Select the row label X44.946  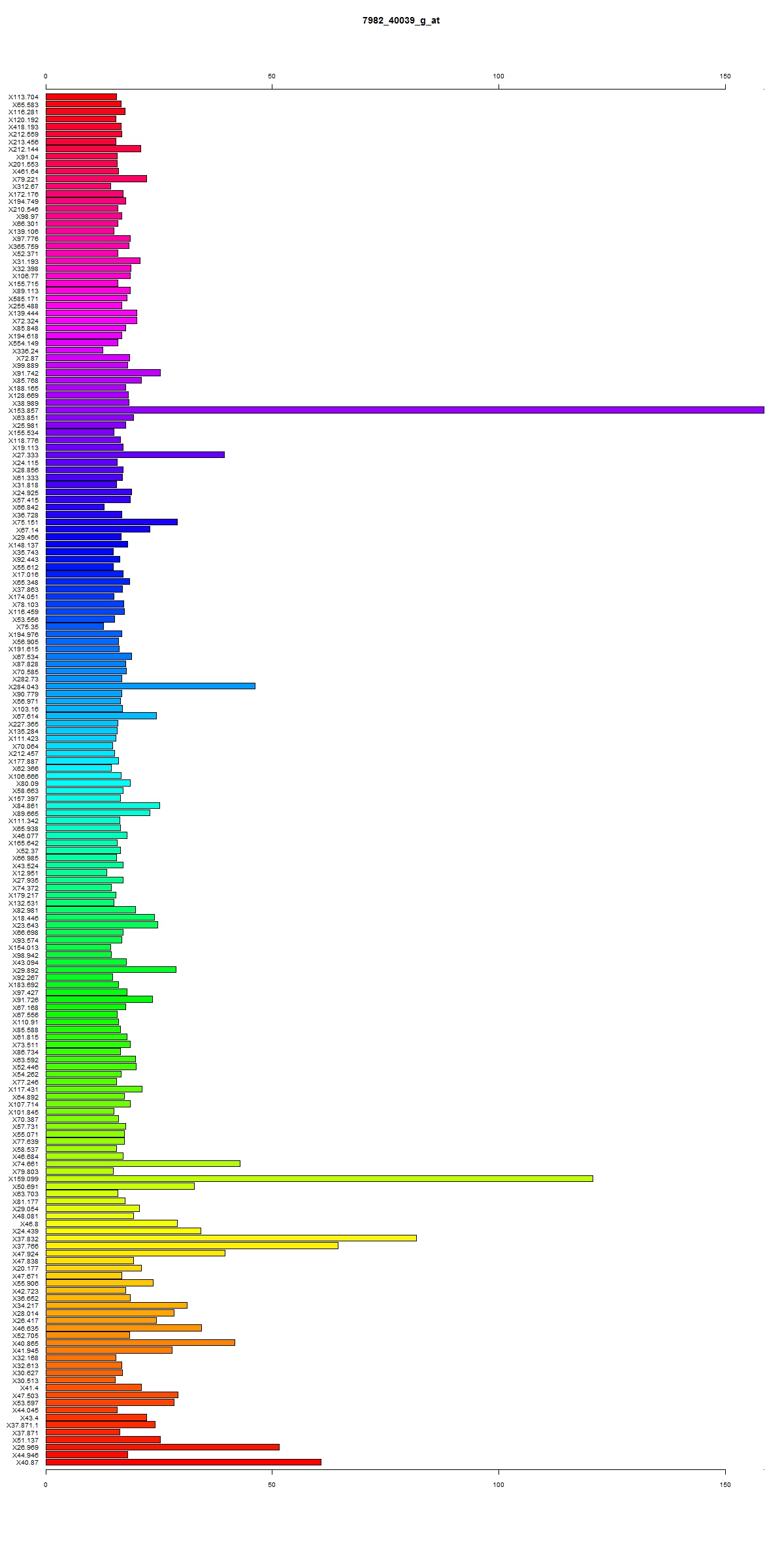pyautogui.click(x=25, y=1455)
